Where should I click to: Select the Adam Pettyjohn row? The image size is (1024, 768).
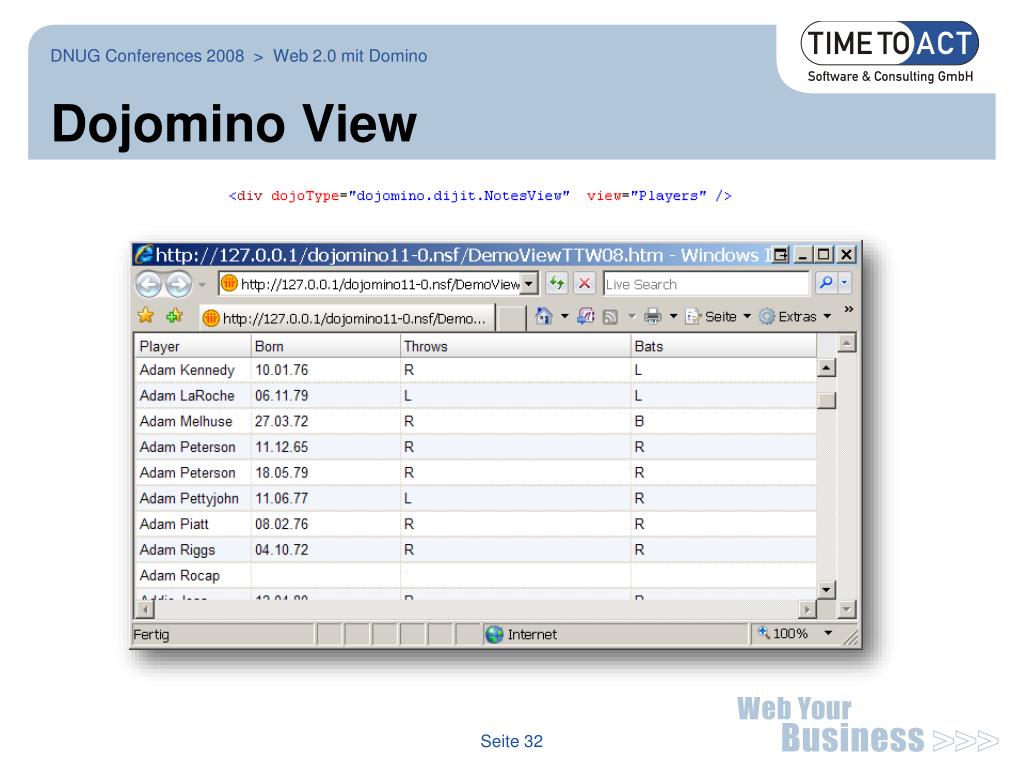click(x=475, y=498)
